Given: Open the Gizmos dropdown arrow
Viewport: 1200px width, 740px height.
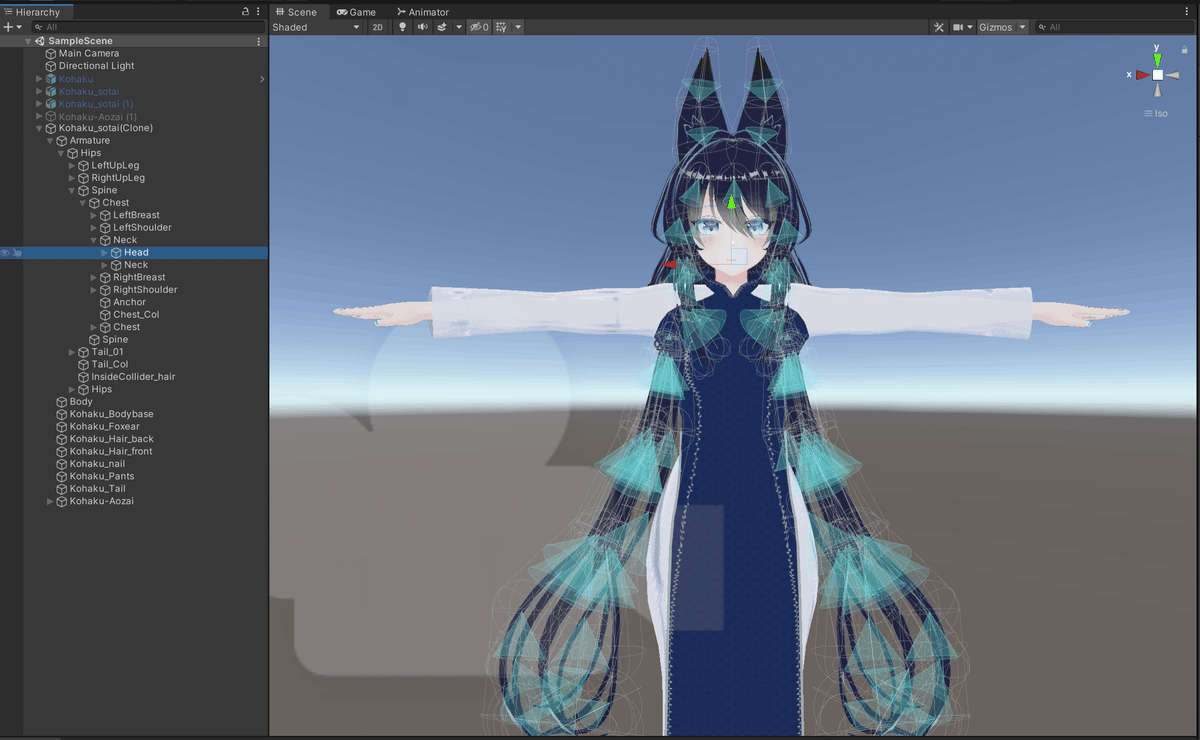Looking at the screenshot, I should coord(1022,27).
